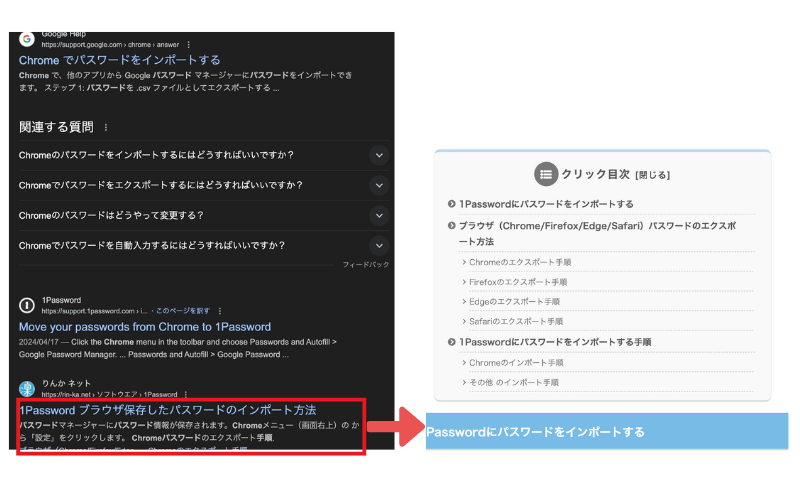
Task: Click the 'https://support.google.com › chrome › answer' breadcrumb
Action: click(110, 45)
